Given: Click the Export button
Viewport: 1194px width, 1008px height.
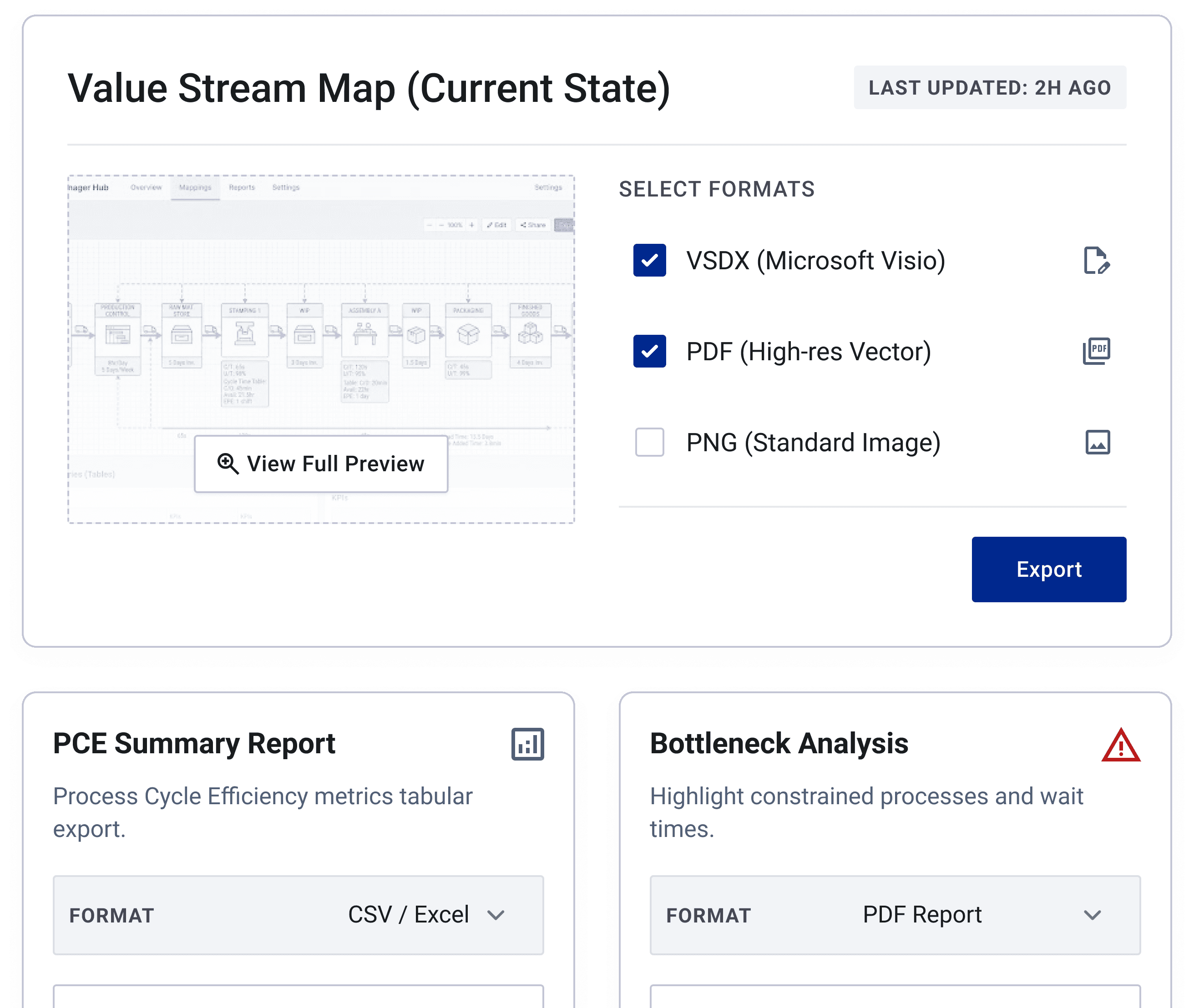Looking at the screenshot, I should pos(1049,569).
